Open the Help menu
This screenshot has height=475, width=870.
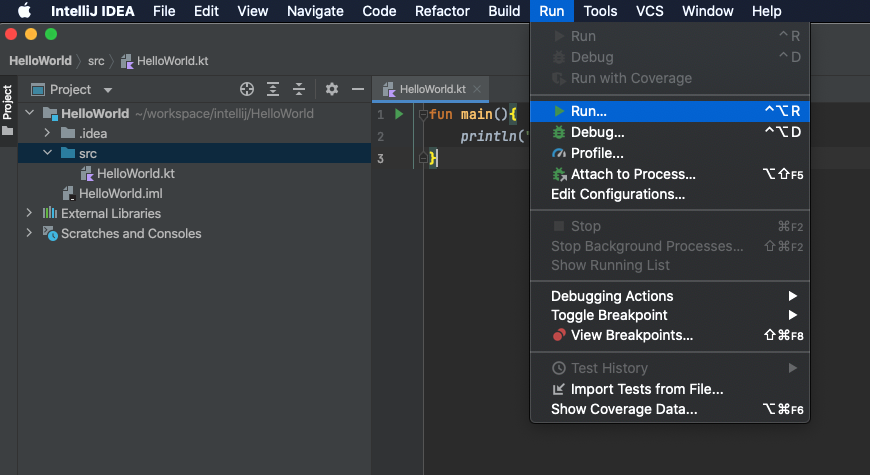coord(766,11)
